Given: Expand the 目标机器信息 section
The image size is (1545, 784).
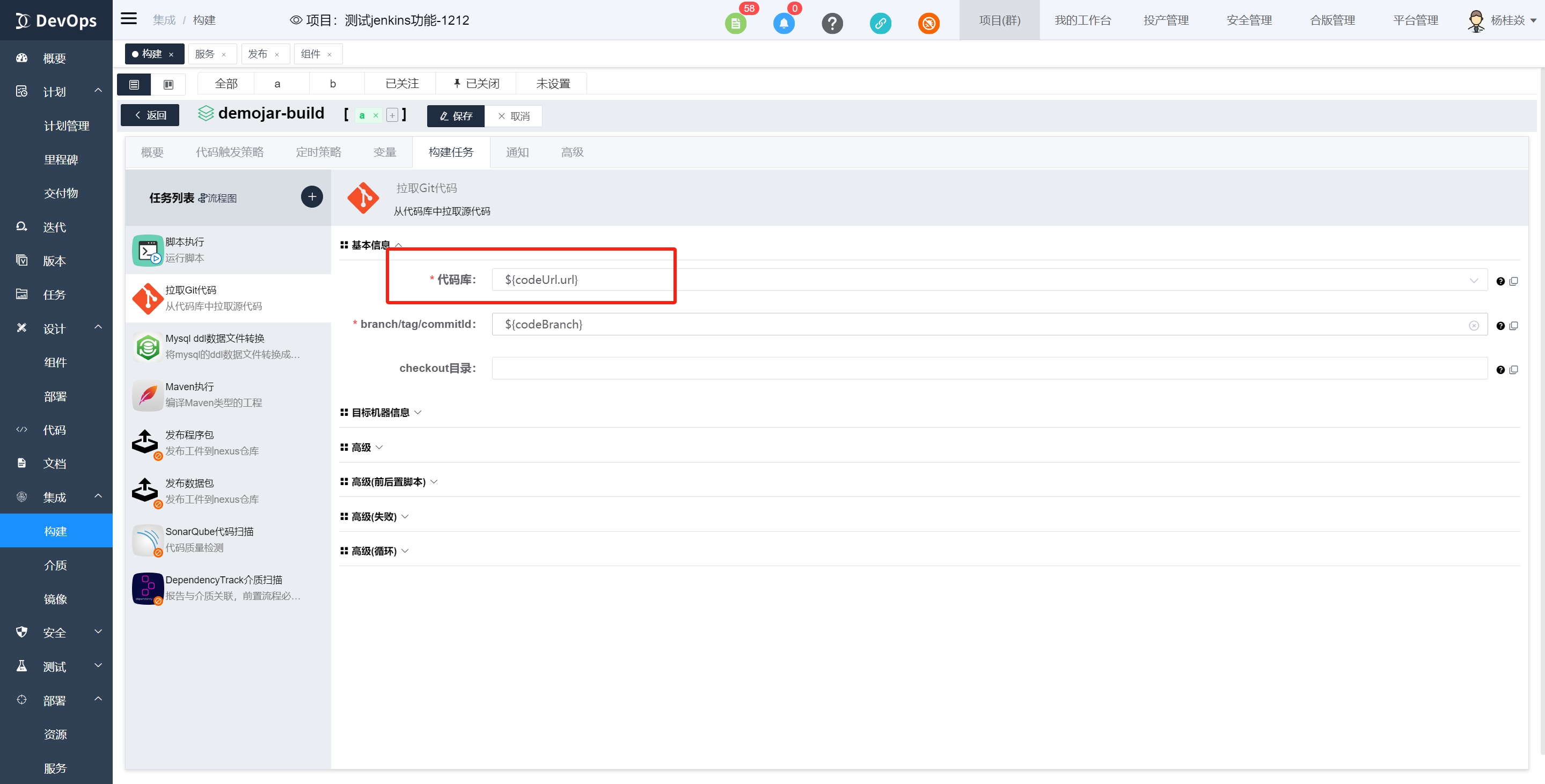Looking at the screenshot, I should [381, 413].
